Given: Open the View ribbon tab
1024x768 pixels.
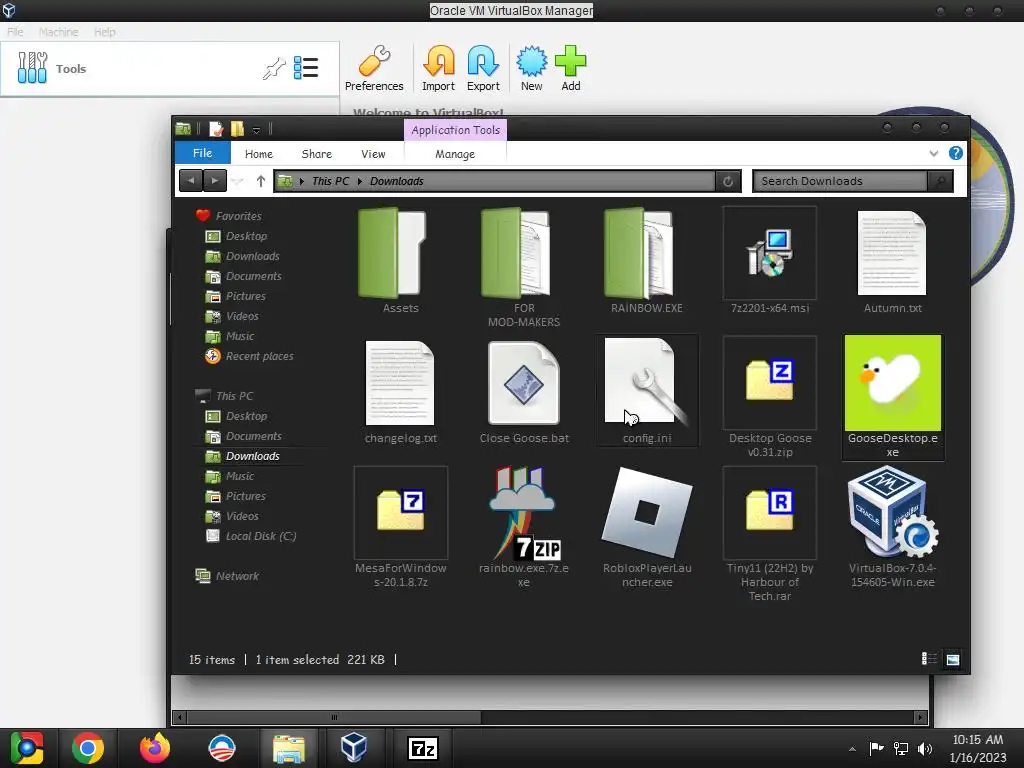Looking at the screenshot, I should coord(373,154).
